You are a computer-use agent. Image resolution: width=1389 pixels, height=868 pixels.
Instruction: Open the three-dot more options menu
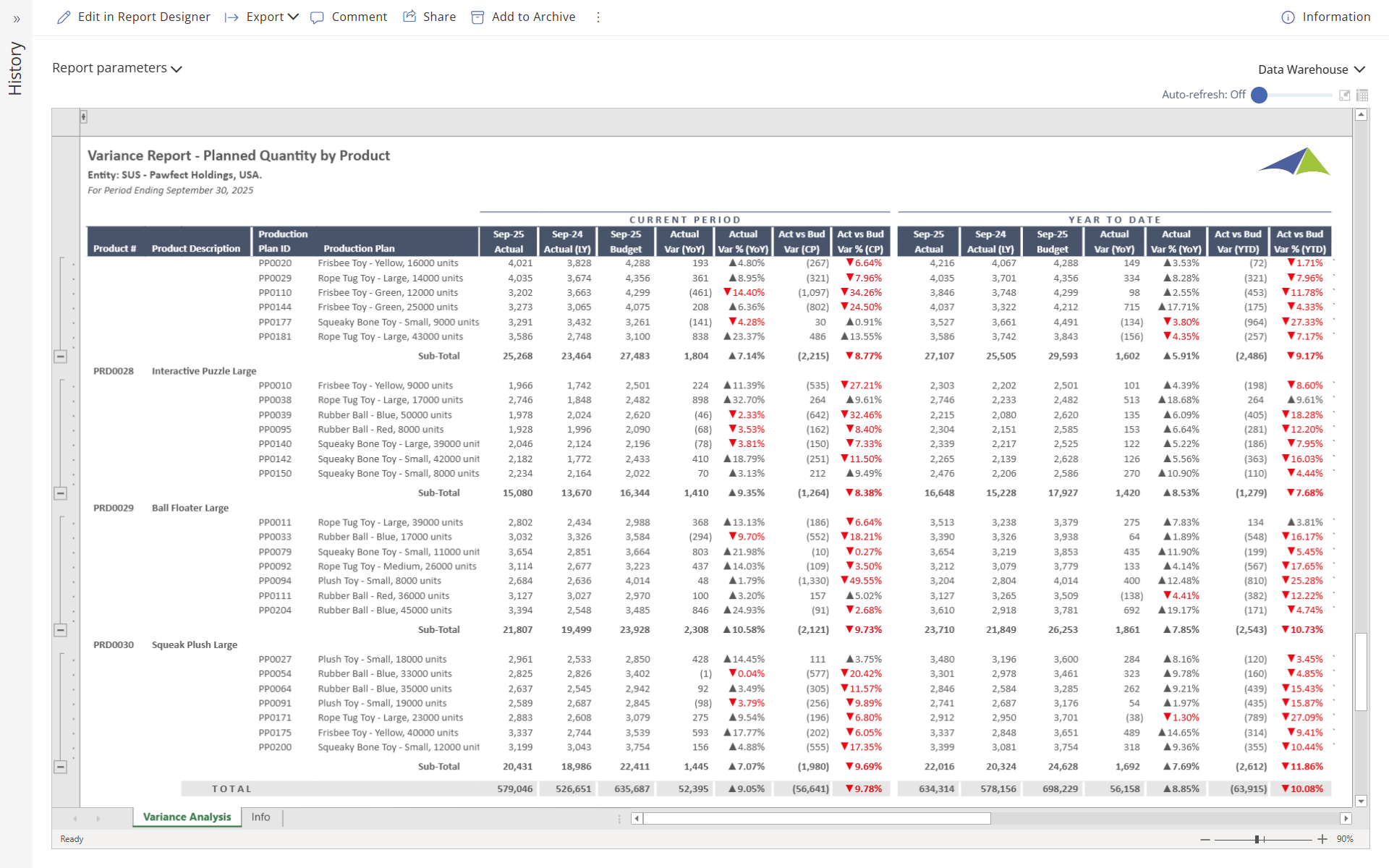(x=598, y=17)
